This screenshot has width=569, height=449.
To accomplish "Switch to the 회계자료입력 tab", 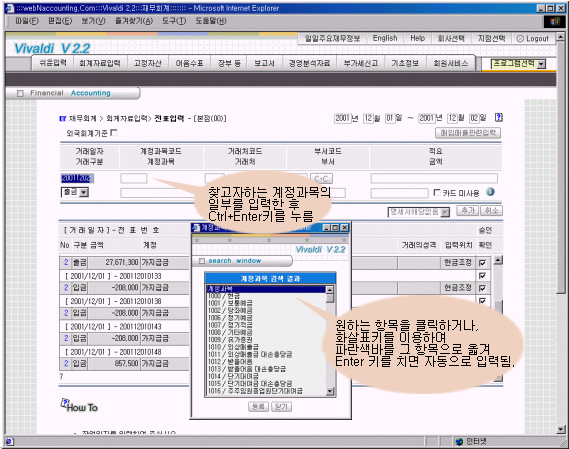I will pyautogui.click(x=100, y=63).
